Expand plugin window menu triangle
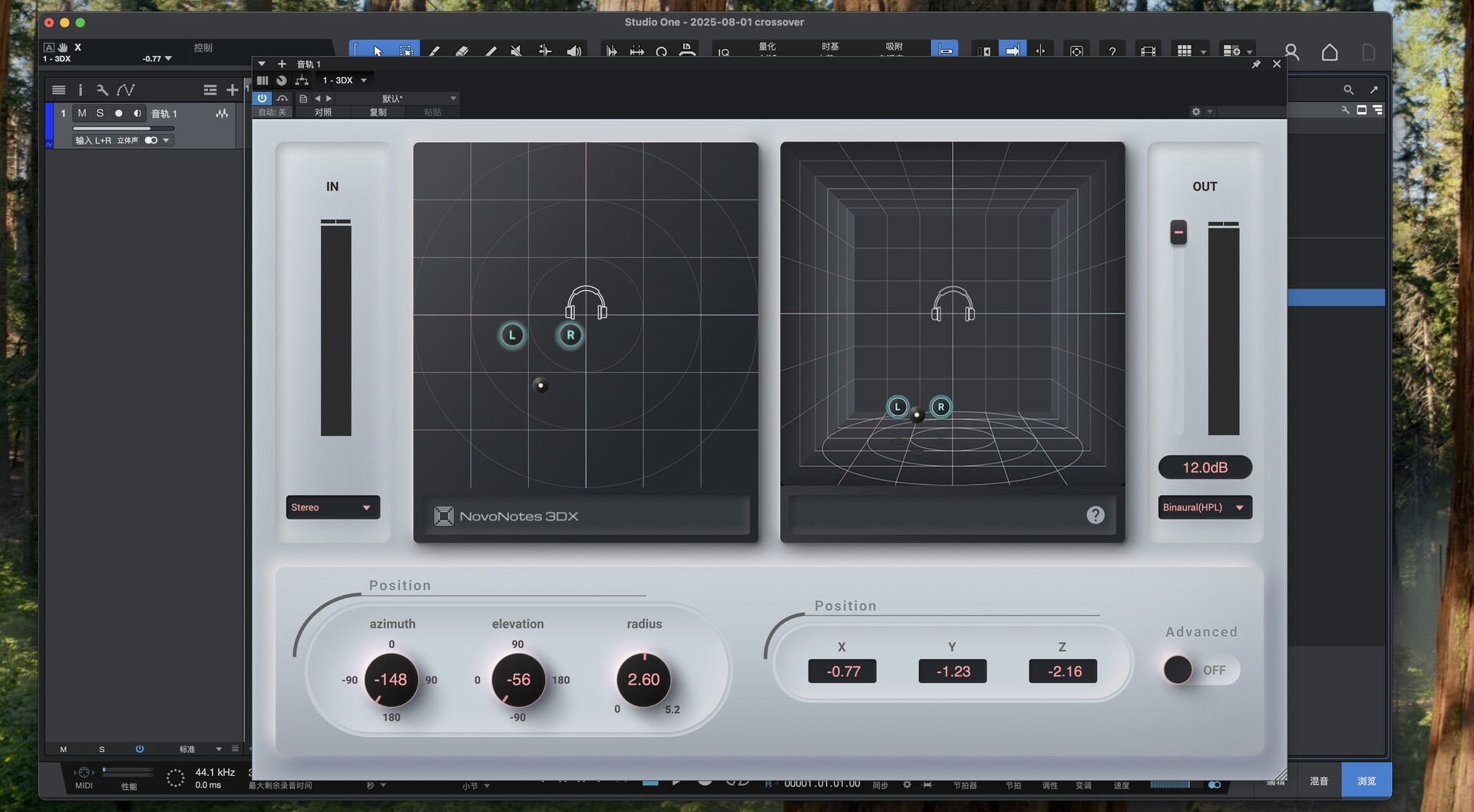This screenshot has height=812, width=1474. (x=262, y=64)
